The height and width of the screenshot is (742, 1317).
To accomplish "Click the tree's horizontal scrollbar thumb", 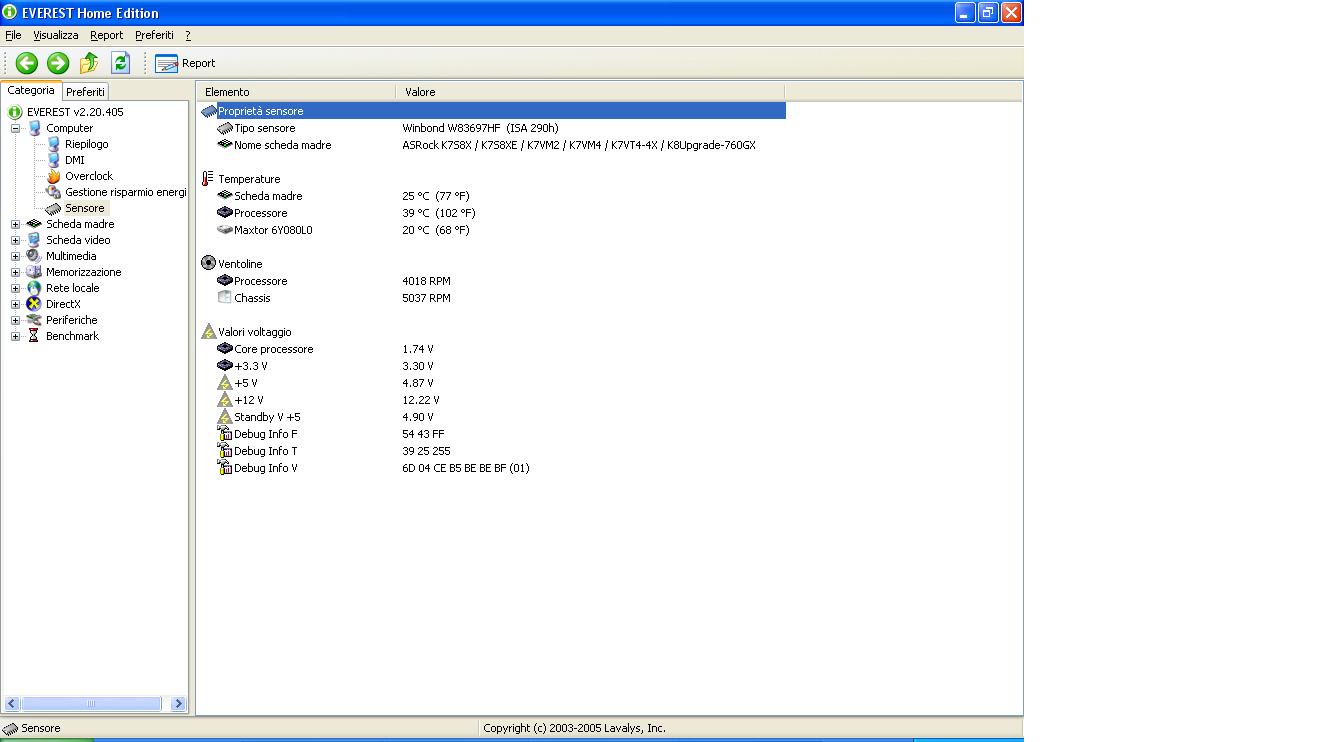I will (91, 704).
